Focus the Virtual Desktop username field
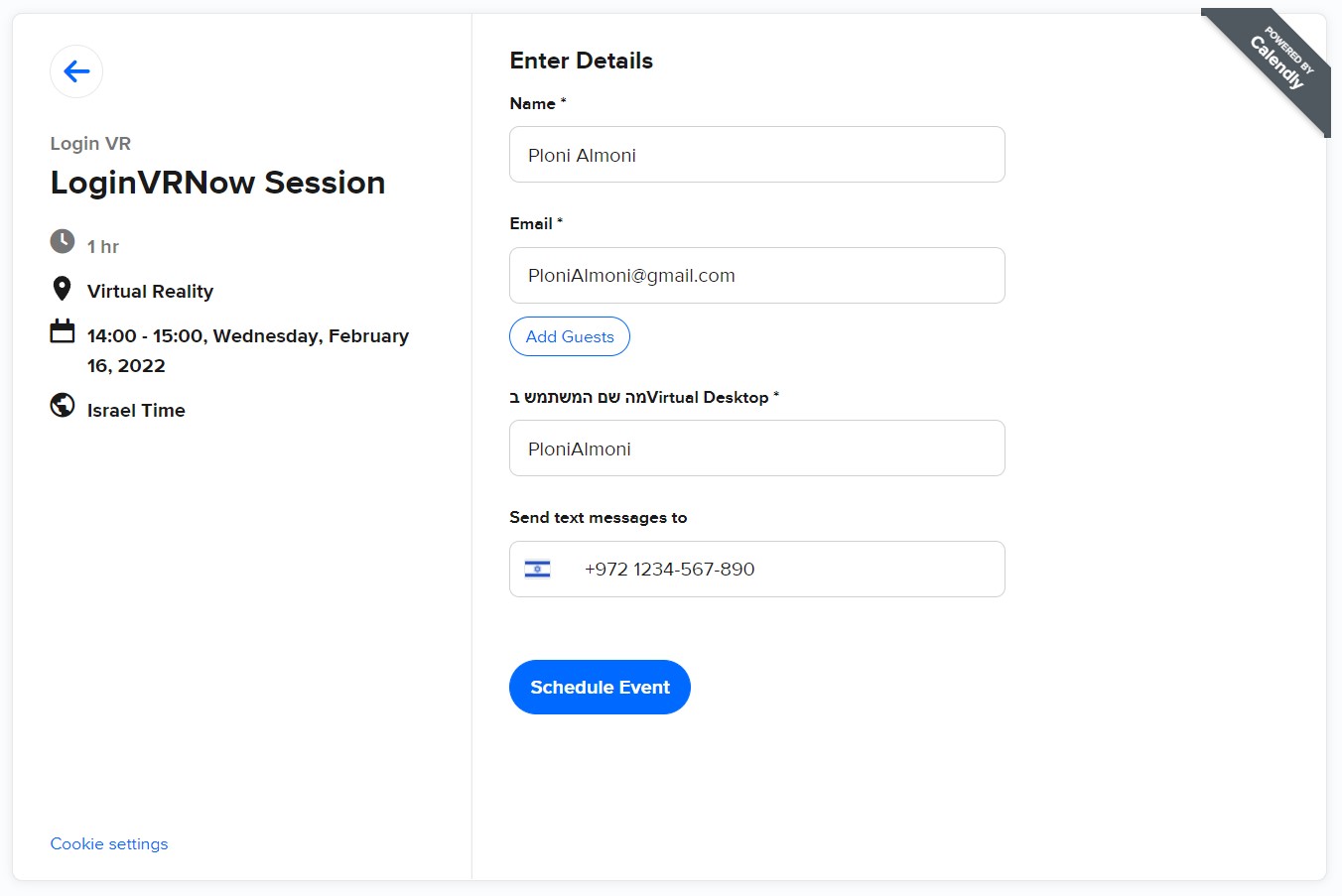This screenshot has width=1342, height=896. (757, 448)
